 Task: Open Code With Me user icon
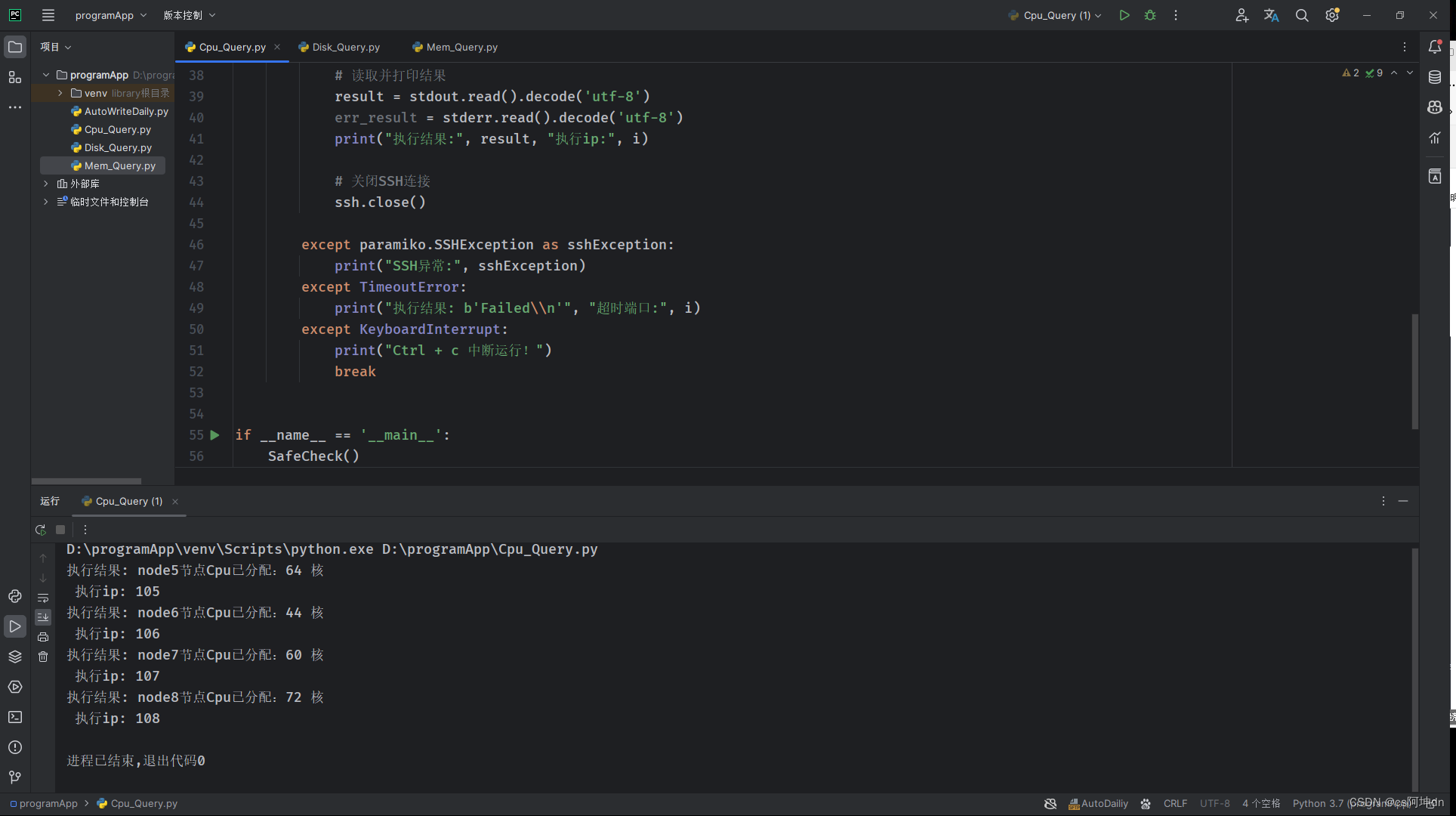pyautogui.click(x=1242, y=15)
